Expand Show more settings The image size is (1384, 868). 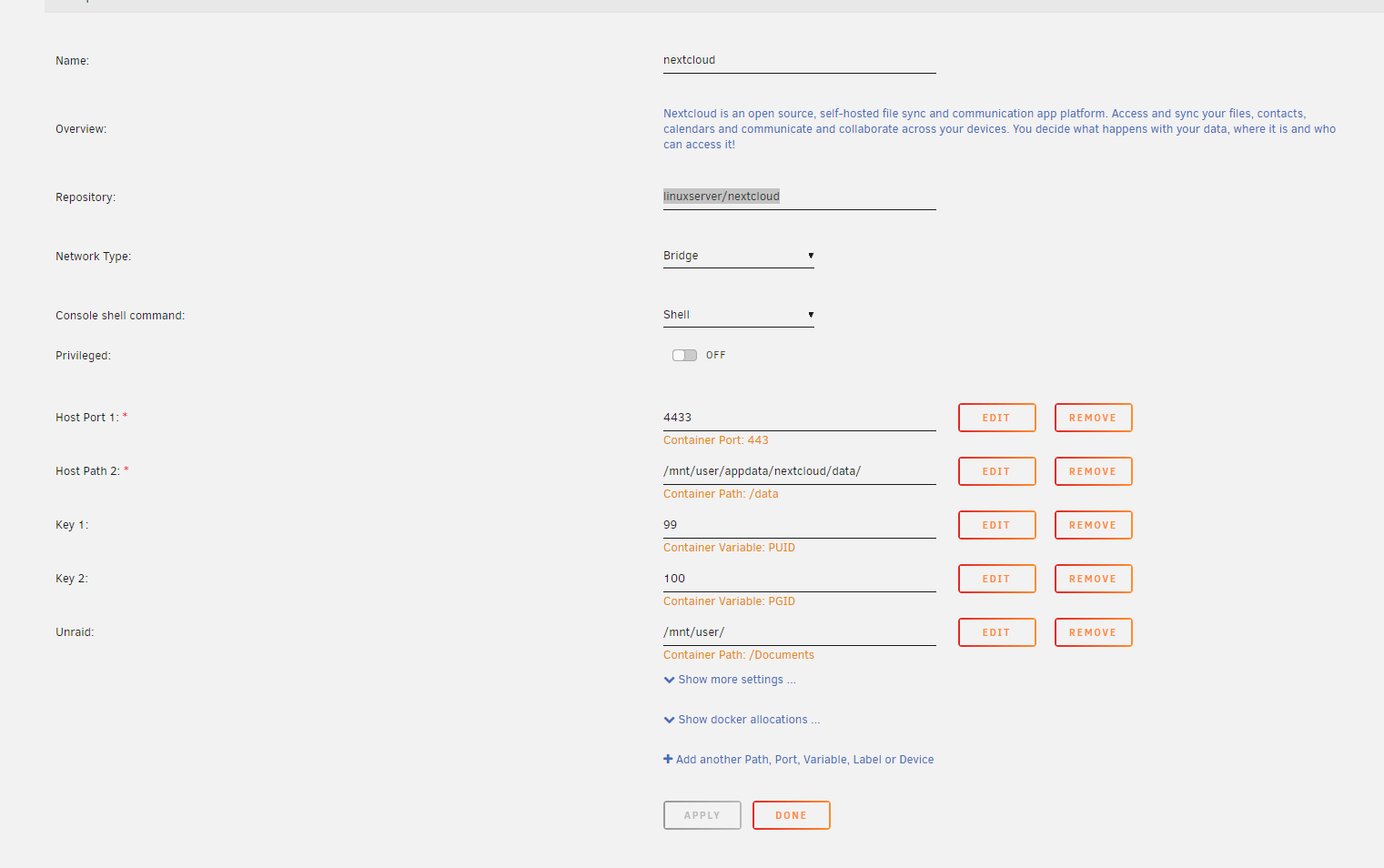736,680
